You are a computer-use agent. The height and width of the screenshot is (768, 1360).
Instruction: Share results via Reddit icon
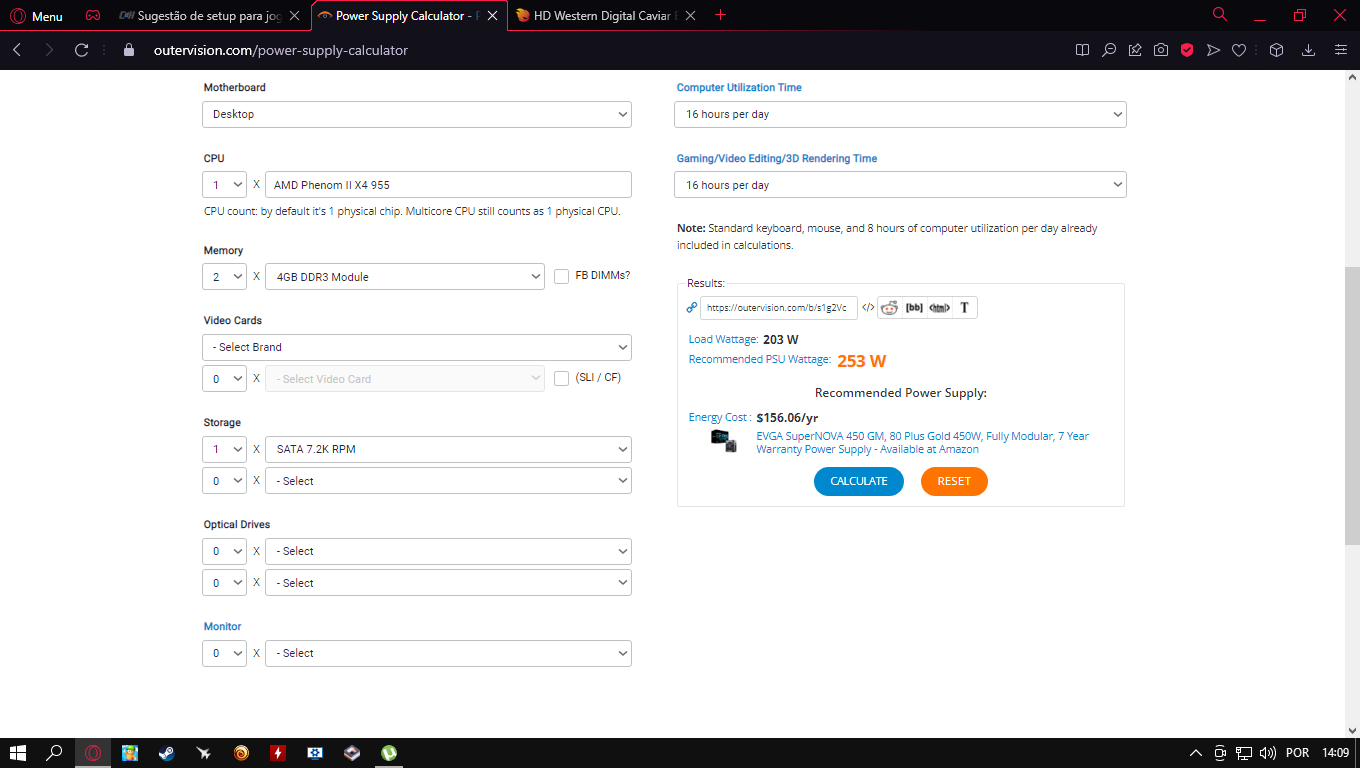click(x=889, y=308)
